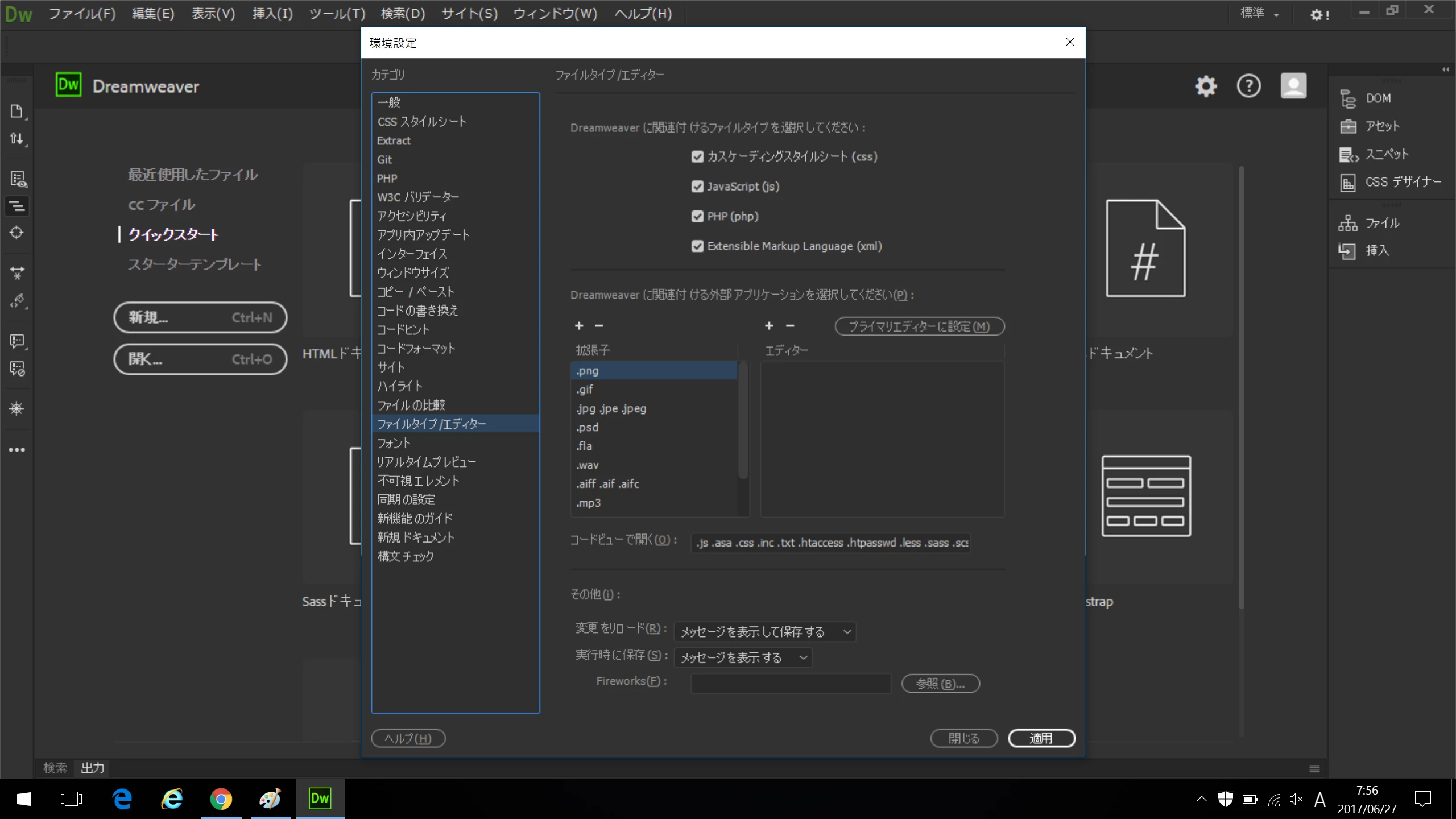Open the DOM panel icon
The height and width of the screenshot is (819, 1456).
(1348, 98)
